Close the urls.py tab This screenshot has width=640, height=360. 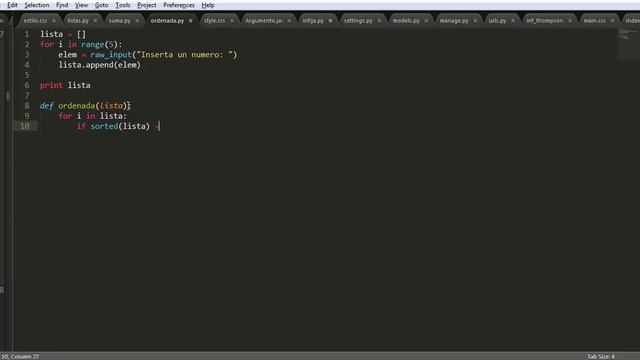pyautogui.click(x=513, y=20)
